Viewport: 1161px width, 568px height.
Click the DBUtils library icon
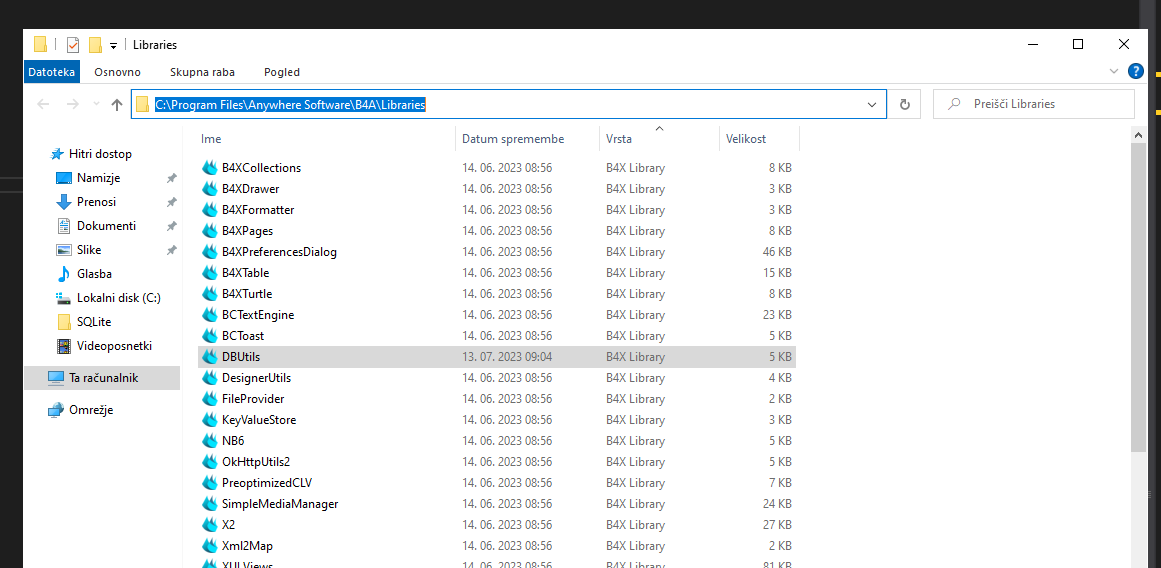pos(210,357)
